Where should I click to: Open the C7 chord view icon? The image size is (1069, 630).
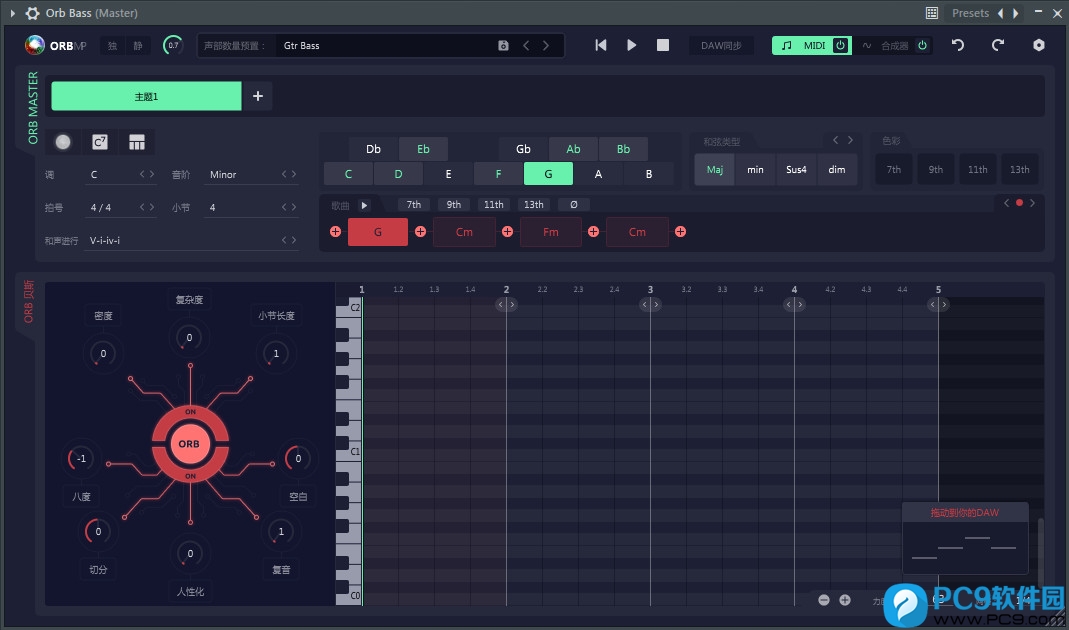[x=100, y=142]
